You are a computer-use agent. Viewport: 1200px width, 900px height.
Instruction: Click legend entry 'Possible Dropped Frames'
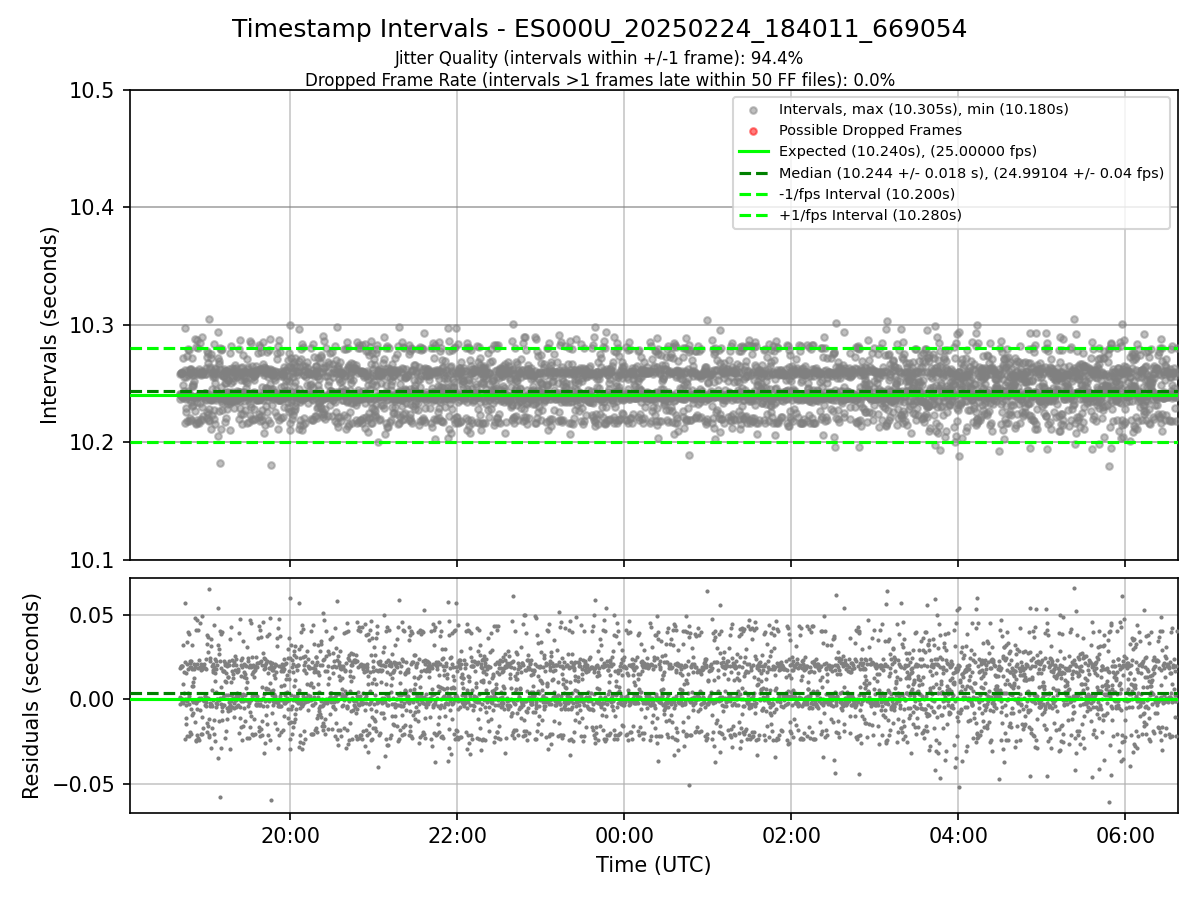(x=870, y=130)
